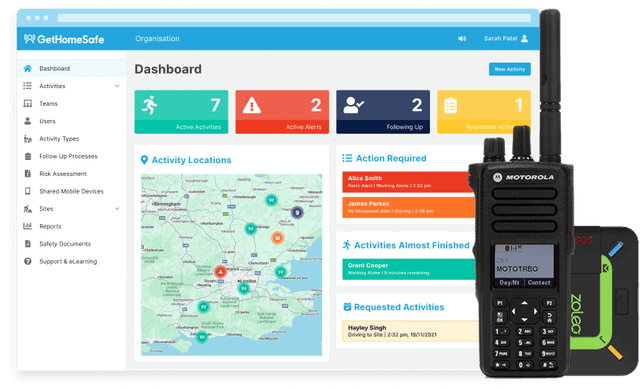Open the Safety Documents menu item
This screenshot has width=640, height=388.
tap(71, 244)
